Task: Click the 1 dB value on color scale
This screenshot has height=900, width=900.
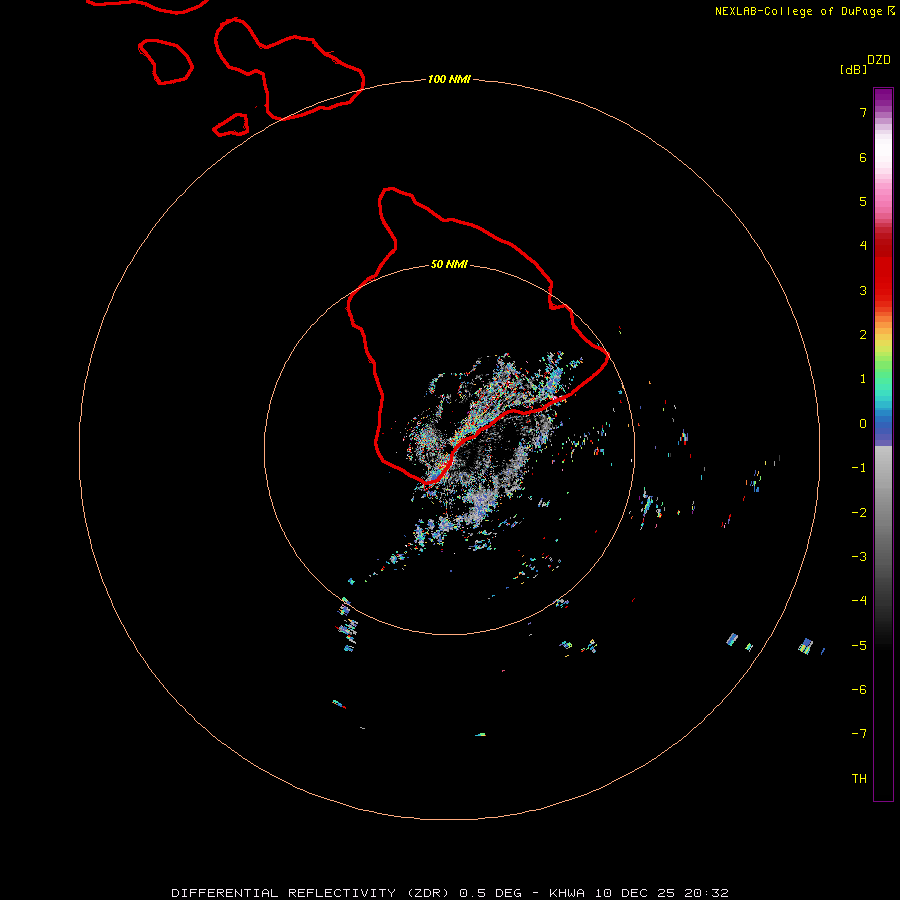Action: [x=863, y=379]
